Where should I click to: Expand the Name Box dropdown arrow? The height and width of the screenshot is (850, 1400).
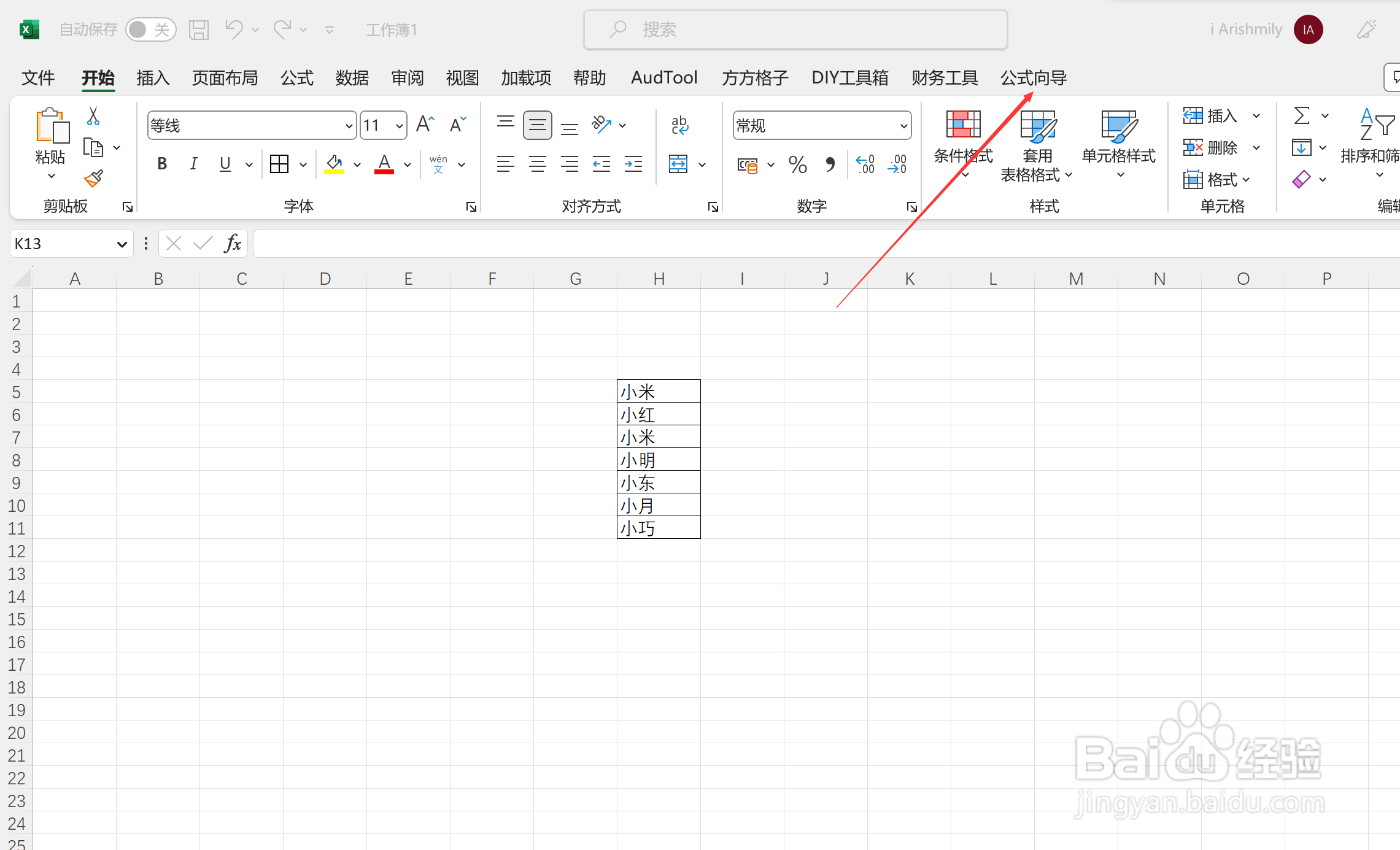[x=122, y=244]
